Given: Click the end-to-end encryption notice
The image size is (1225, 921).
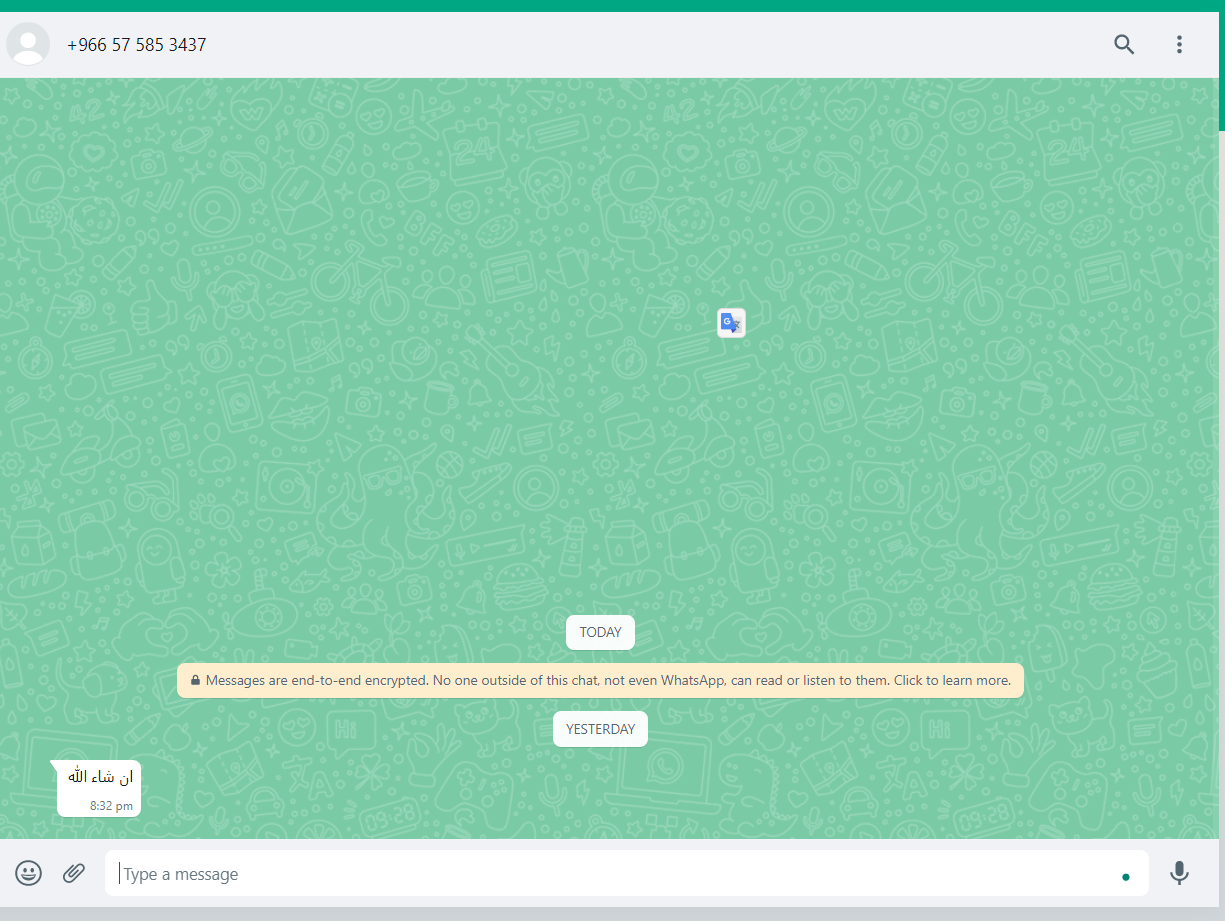Looking at the screenshot, I should (600, 680).
